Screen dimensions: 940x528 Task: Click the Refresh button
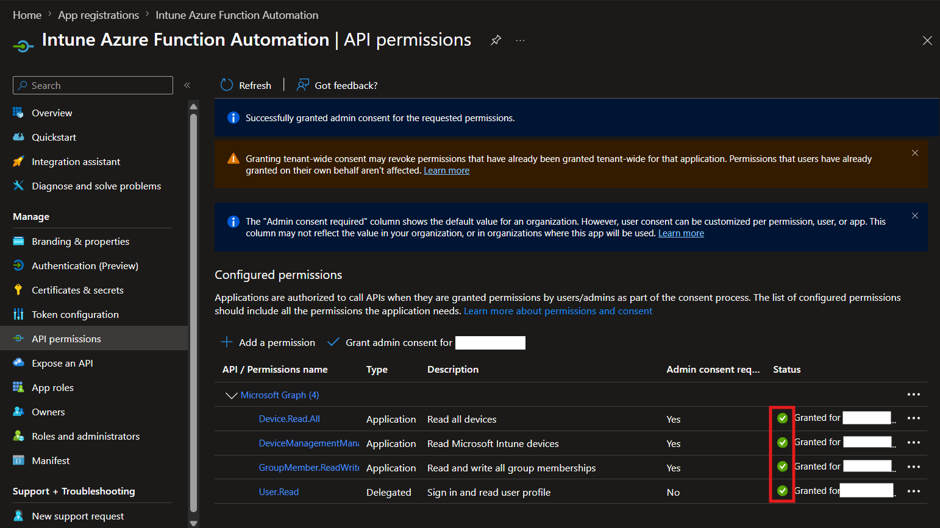(x=246, y=85)
